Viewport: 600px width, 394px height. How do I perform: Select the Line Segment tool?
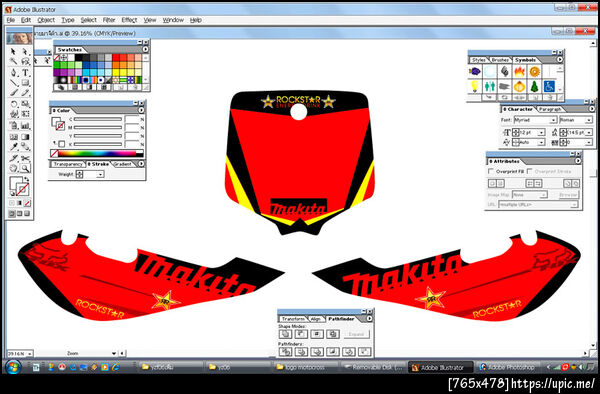[x=13, y=83]
